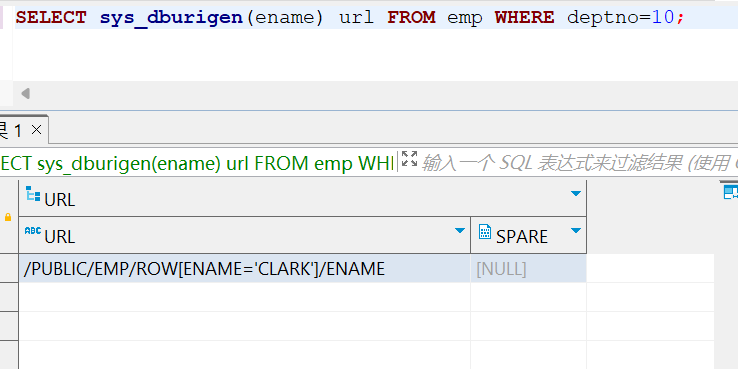The height and width of the screenshot is (369, 738).
Task: Click the panels toggle icon at right edge
Action: tap(731, 193)
